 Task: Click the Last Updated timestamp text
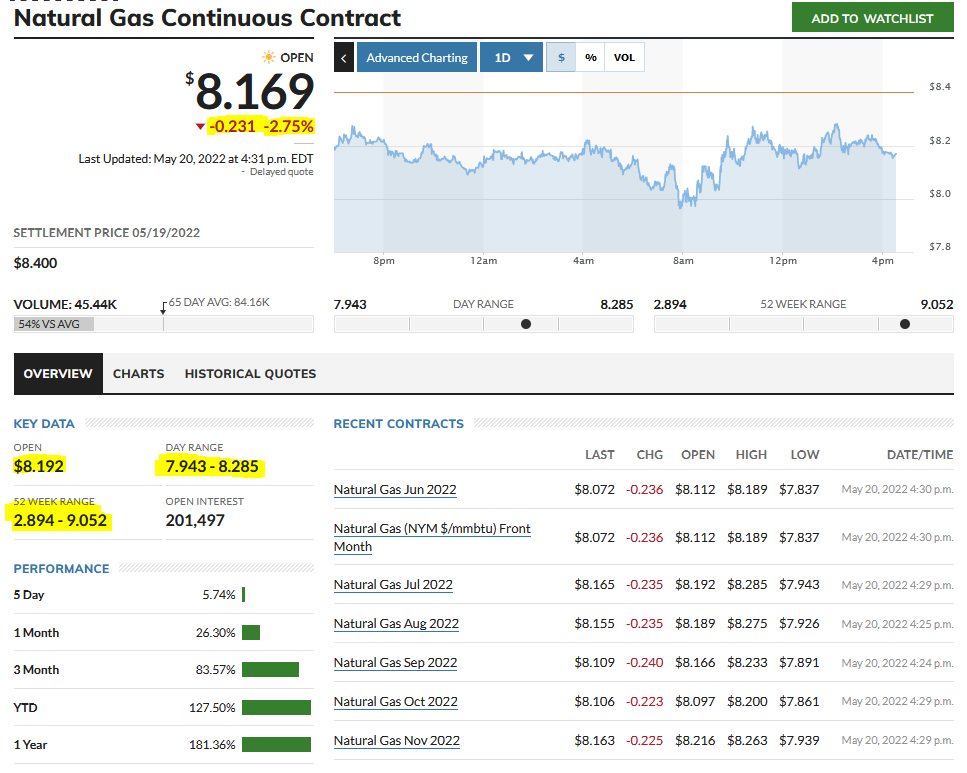(195, 159)
